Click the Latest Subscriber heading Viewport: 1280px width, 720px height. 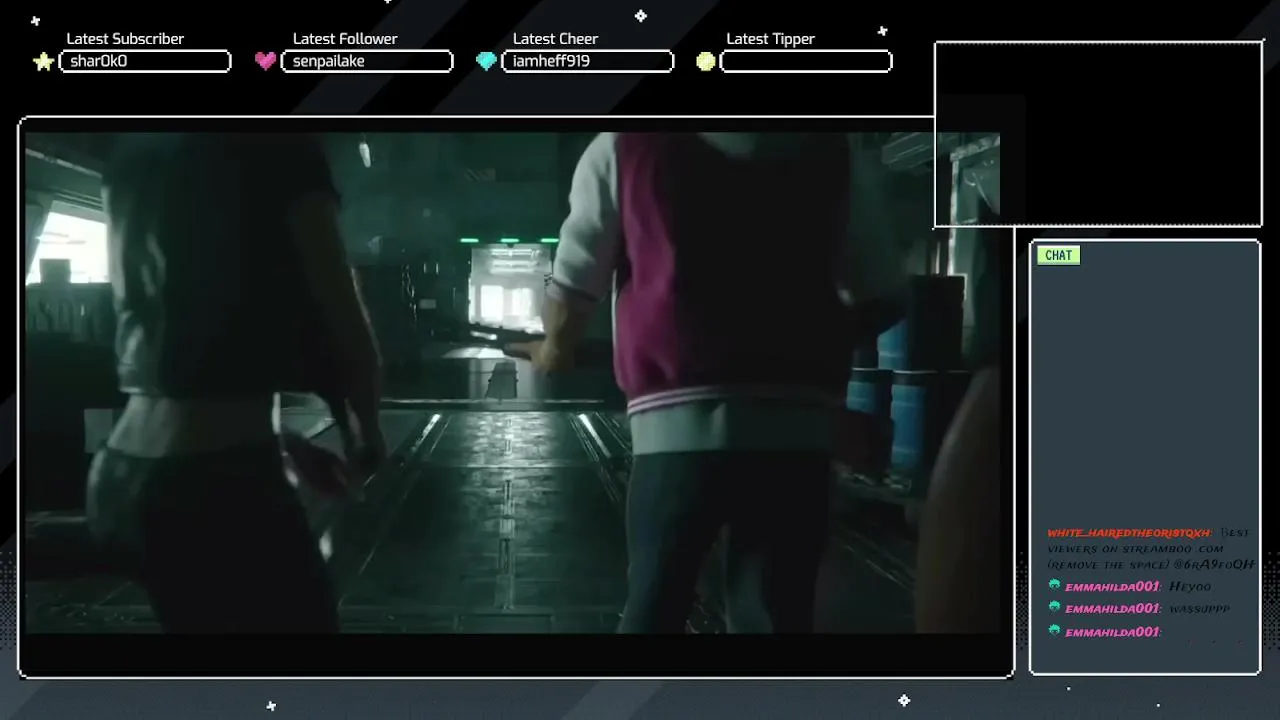(125, 39)
